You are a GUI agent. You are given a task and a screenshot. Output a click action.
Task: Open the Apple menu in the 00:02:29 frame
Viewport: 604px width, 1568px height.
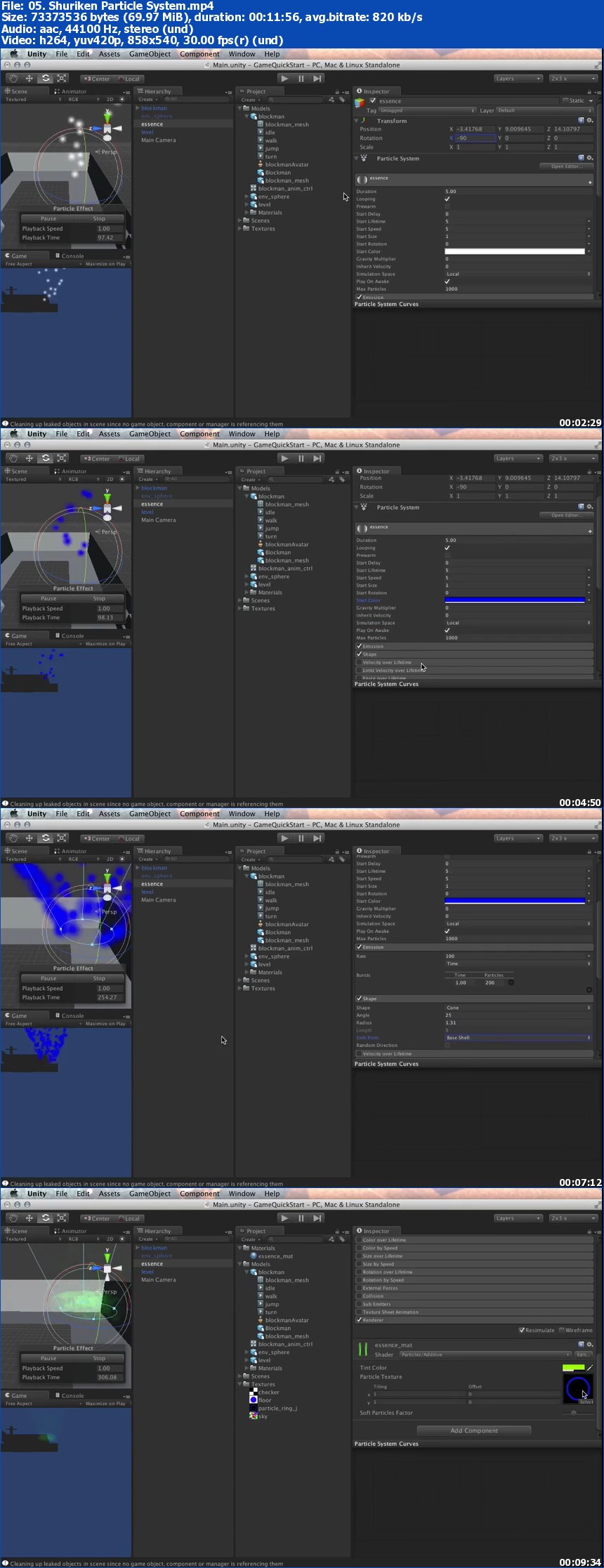(x=14, y=54)
